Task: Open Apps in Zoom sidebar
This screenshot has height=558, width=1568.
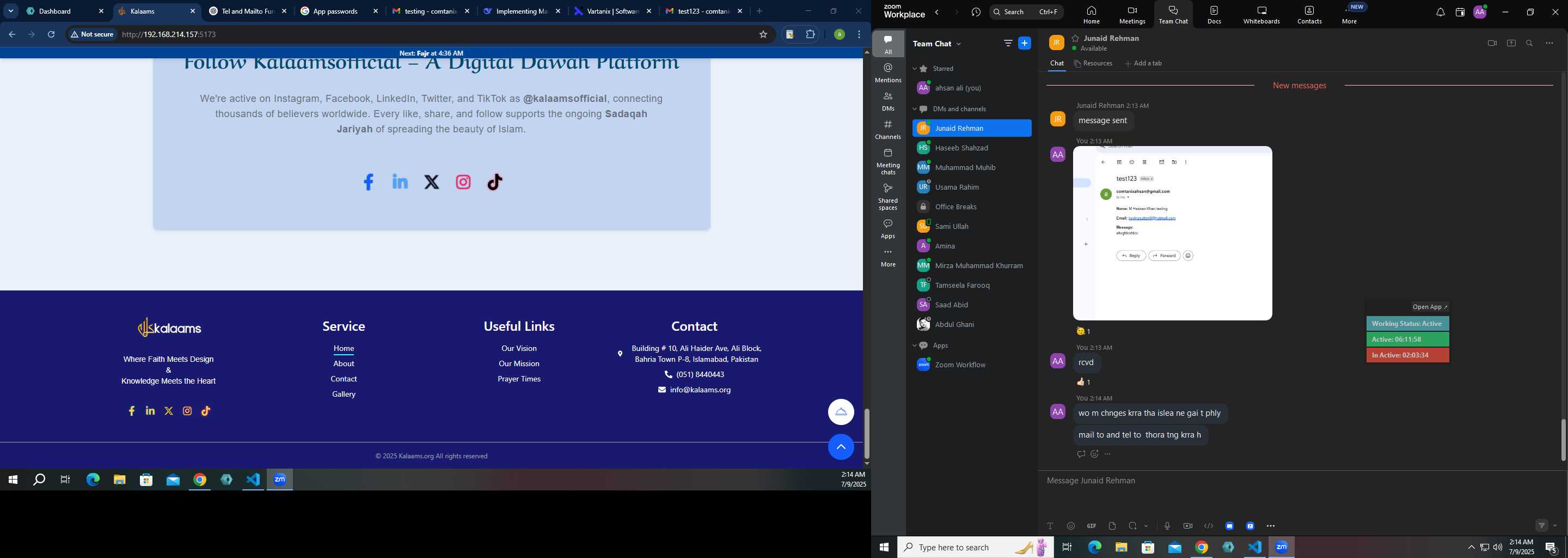Action: tap(888, 229)
